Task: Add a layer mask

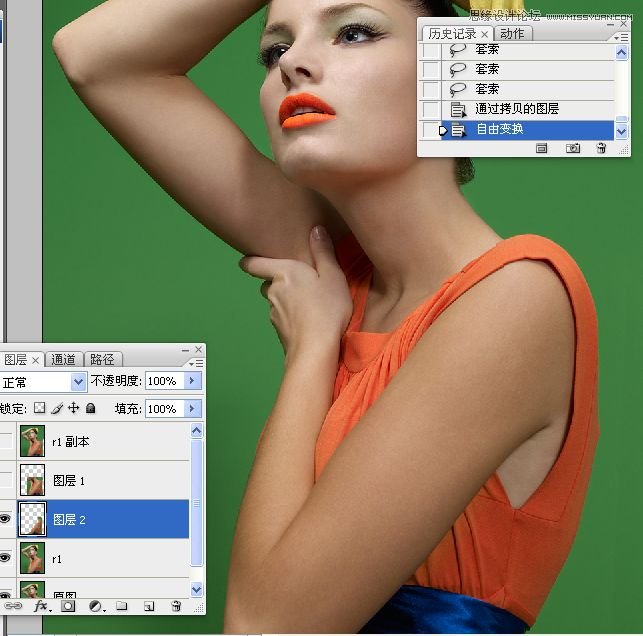Action: (68, 606)
